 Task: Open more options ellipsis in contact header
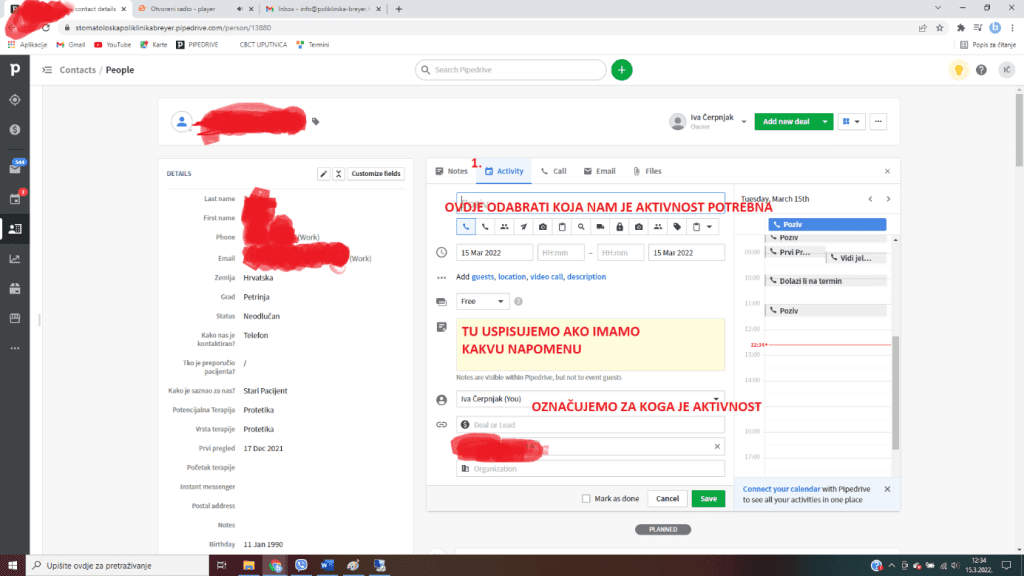click(878, 121)
